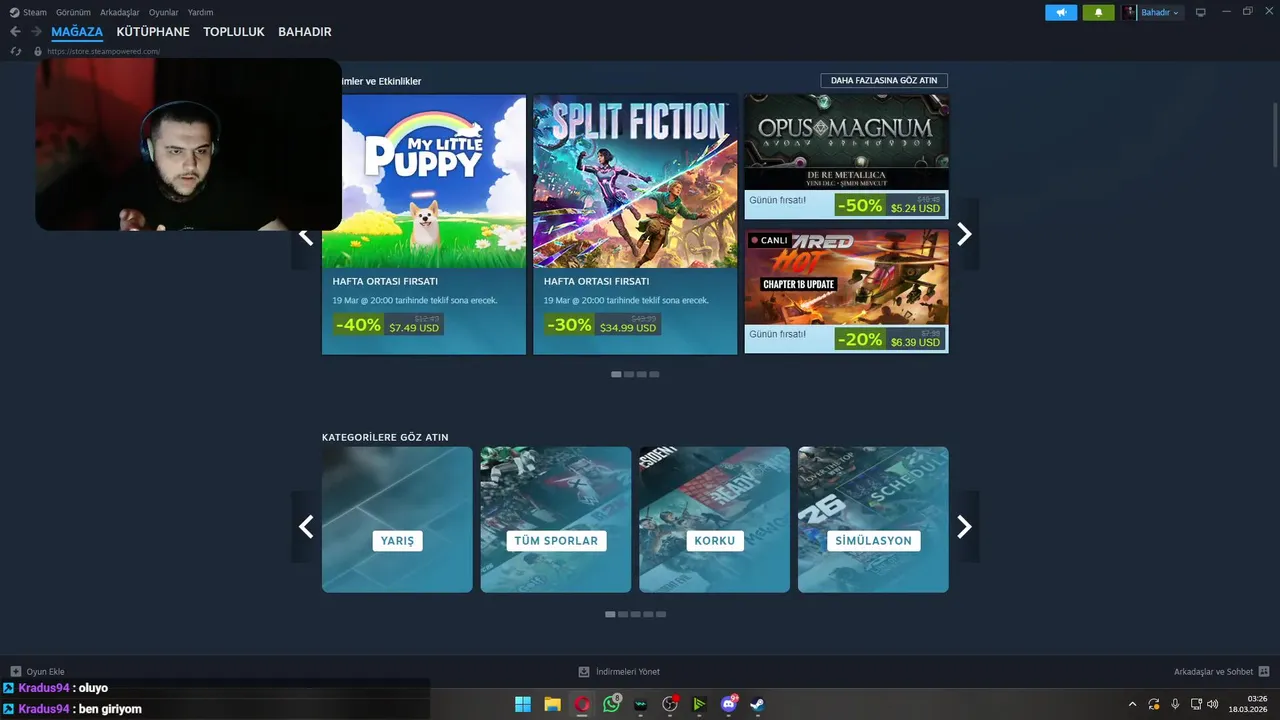Click the -40% $7.49 USD price
The height and width of the screenshot is (720, 1280).
tap(388, 325)
